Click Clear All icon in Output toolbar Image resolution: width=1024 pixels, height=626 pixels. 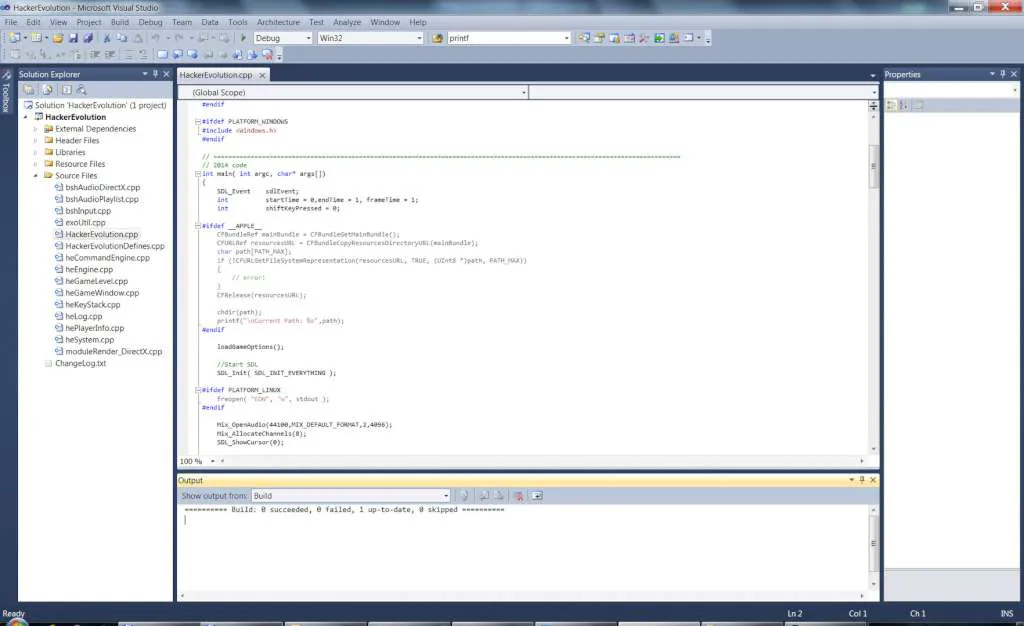click(x=519, y=496)
